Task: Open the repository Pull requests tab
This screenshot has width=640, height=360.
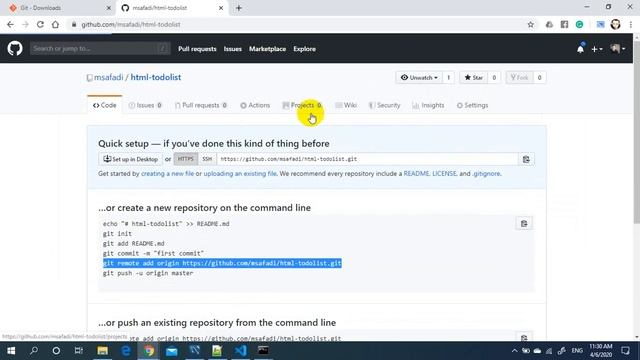Action: (201, 105)
